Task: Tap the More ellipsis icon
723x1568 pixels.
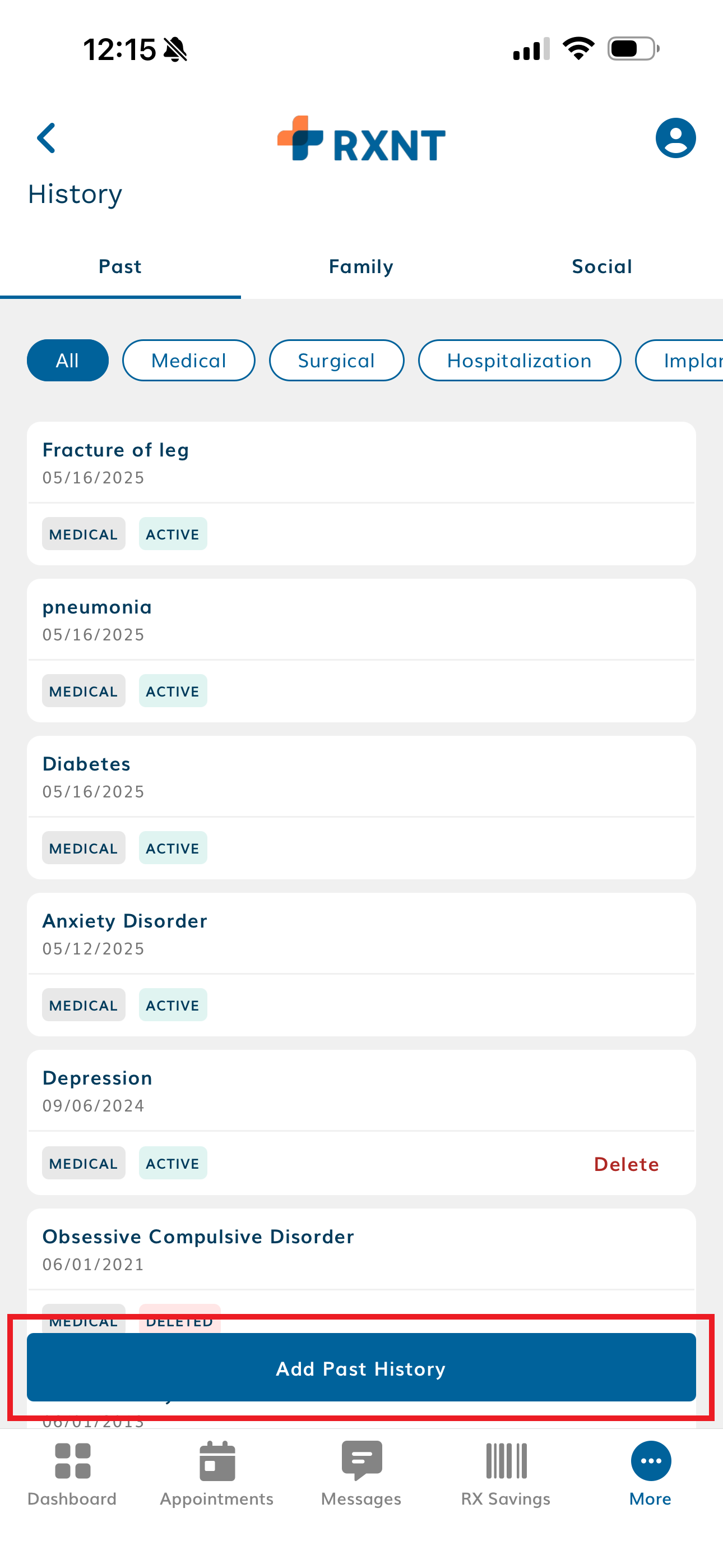Action: tap(651, 1461)
